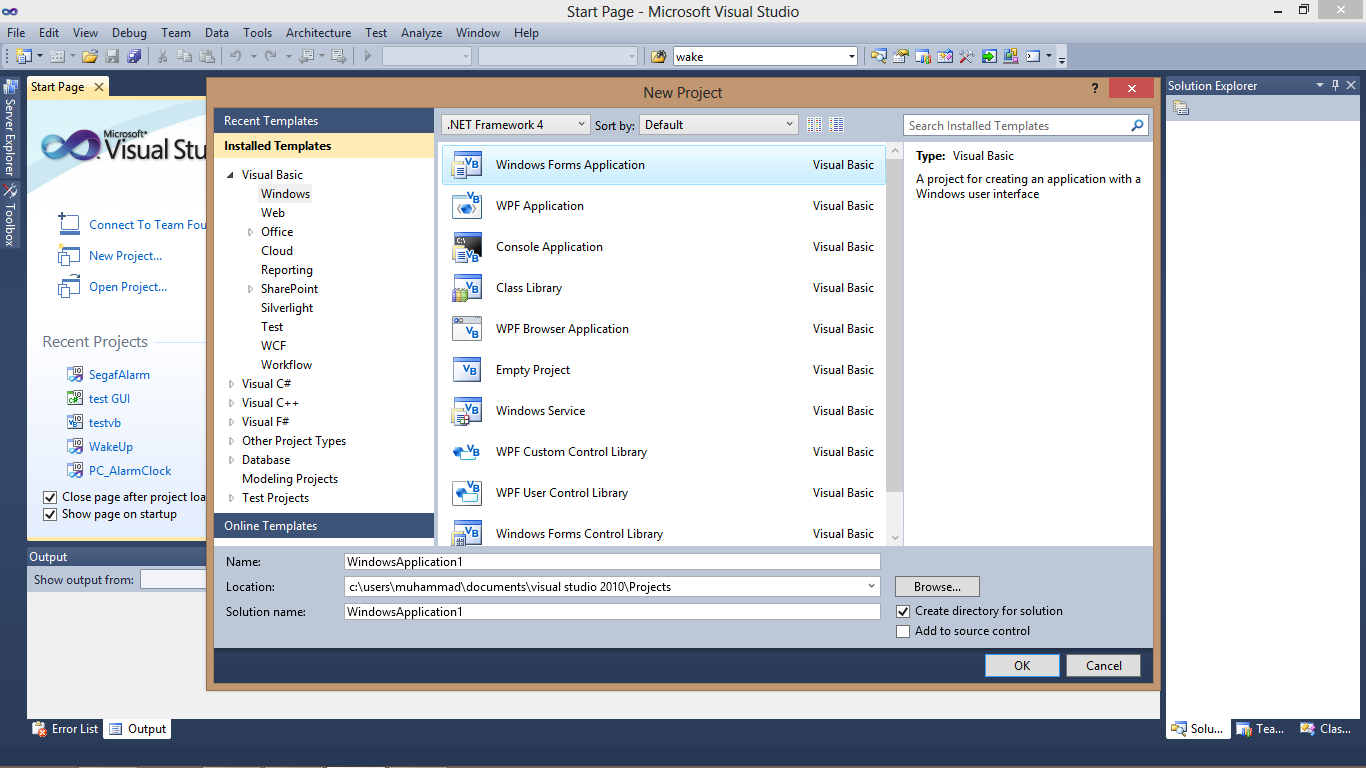Select the Modeling Projects tree item

point(290,479)
